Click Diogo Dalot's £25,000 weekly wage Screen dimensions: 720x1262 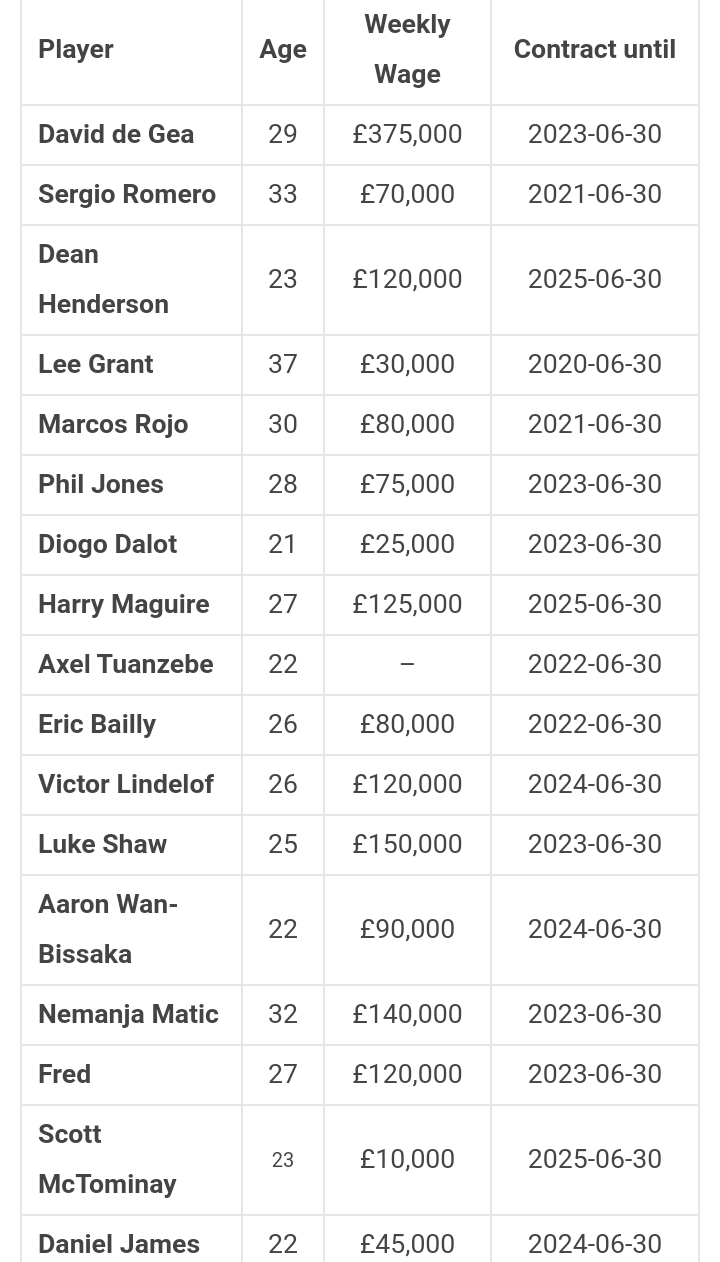[x=407, y=544]
